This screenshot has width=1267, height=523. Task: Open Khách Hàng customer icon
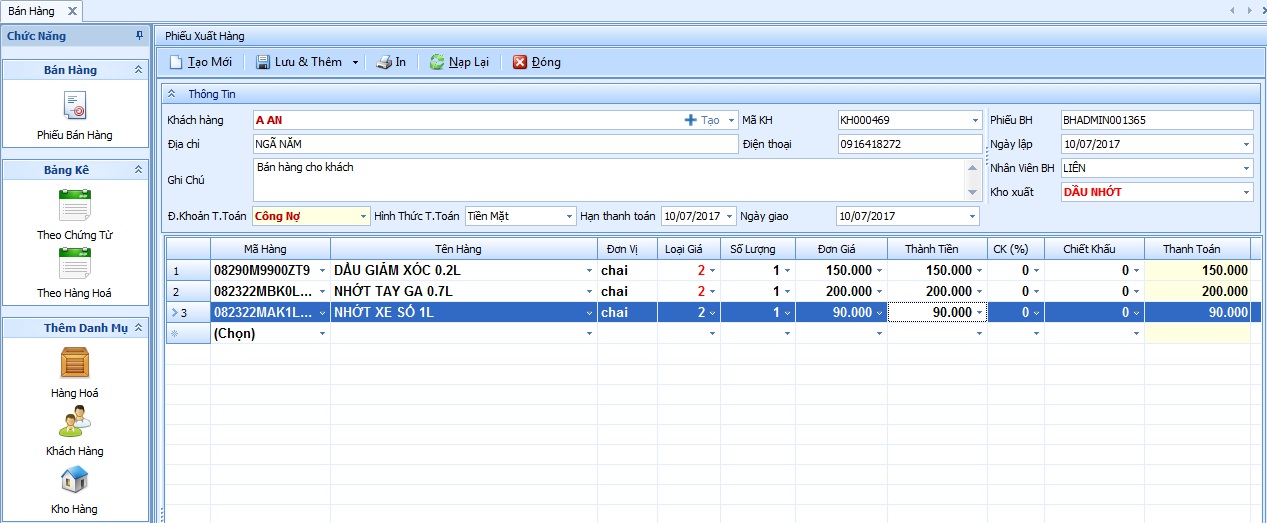pos(75,421)
